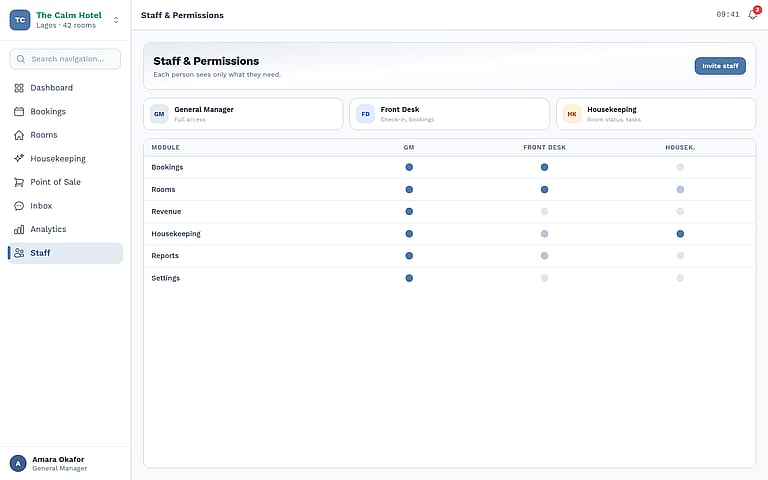This screenshot has height=480, width=768.
Task: Click the MODULE column header
Action: click(x=166, y=147)
